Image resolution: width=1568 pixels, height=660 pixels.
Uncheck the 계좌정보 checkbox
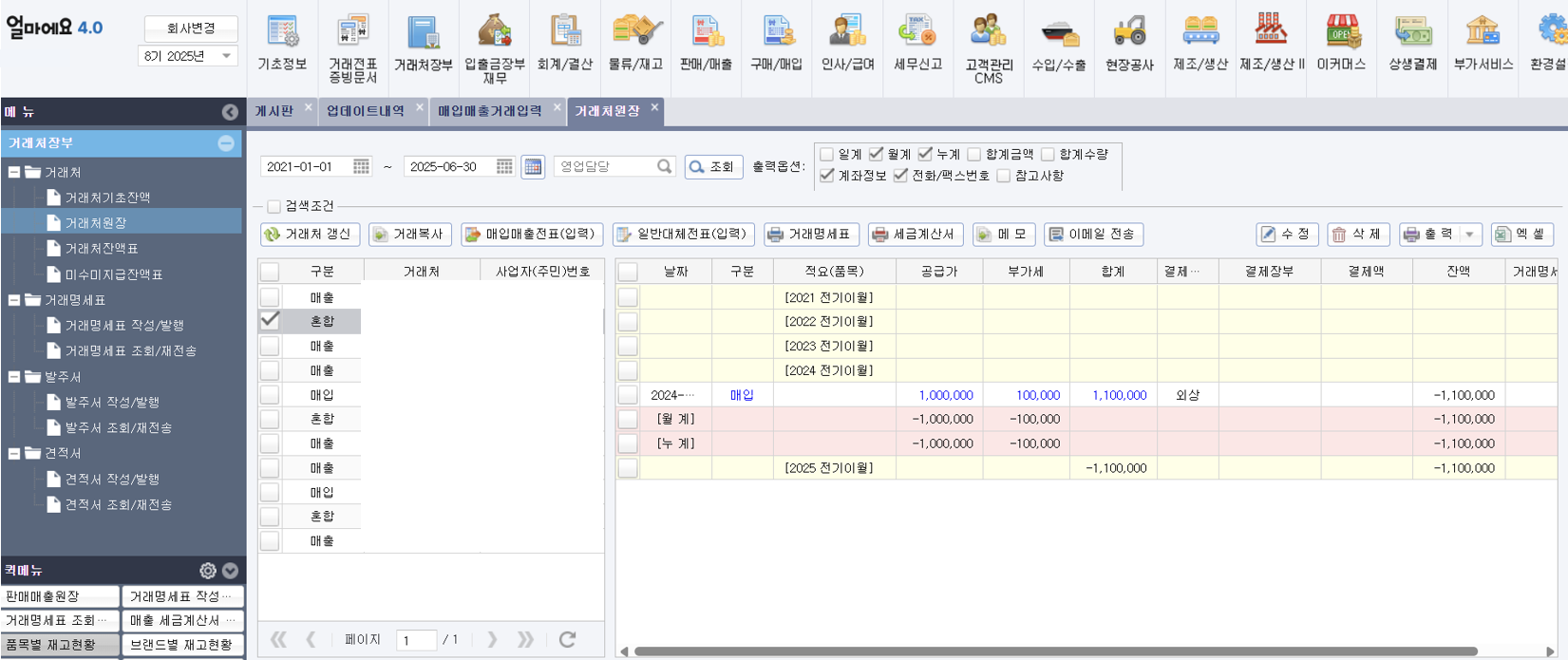[x=826, y=176]
